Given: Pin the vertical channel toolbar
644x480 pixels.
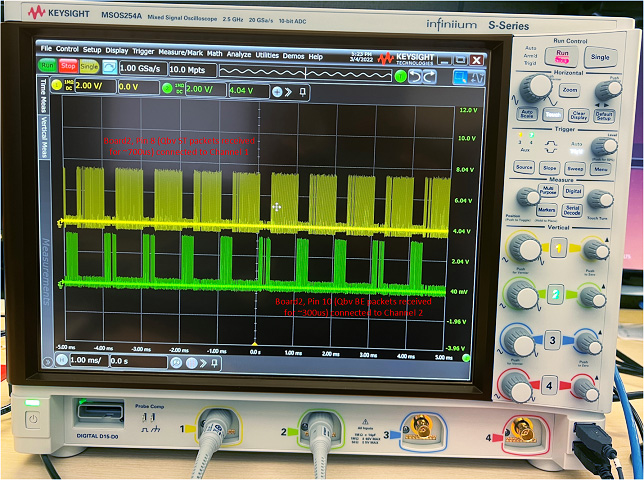Looking at the screenshot, I should click(303, 92).
